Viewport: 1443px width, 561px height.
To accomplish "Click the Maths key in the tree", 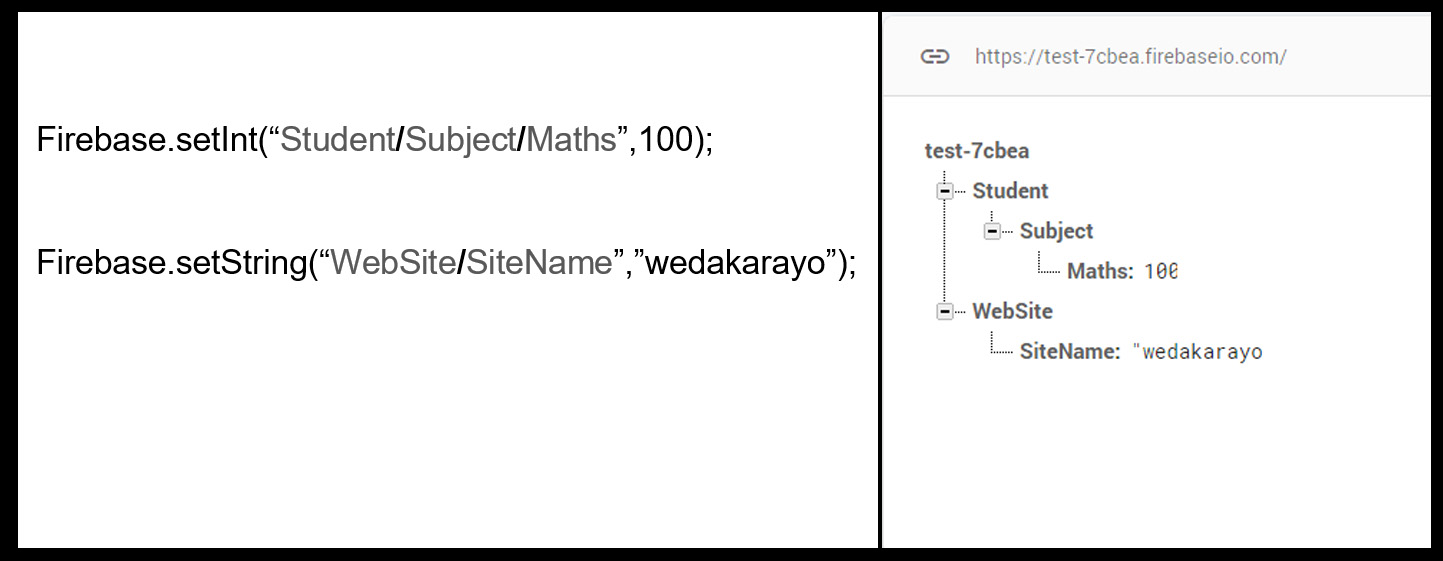I will pyautogui.click(x=1100, y=271).
